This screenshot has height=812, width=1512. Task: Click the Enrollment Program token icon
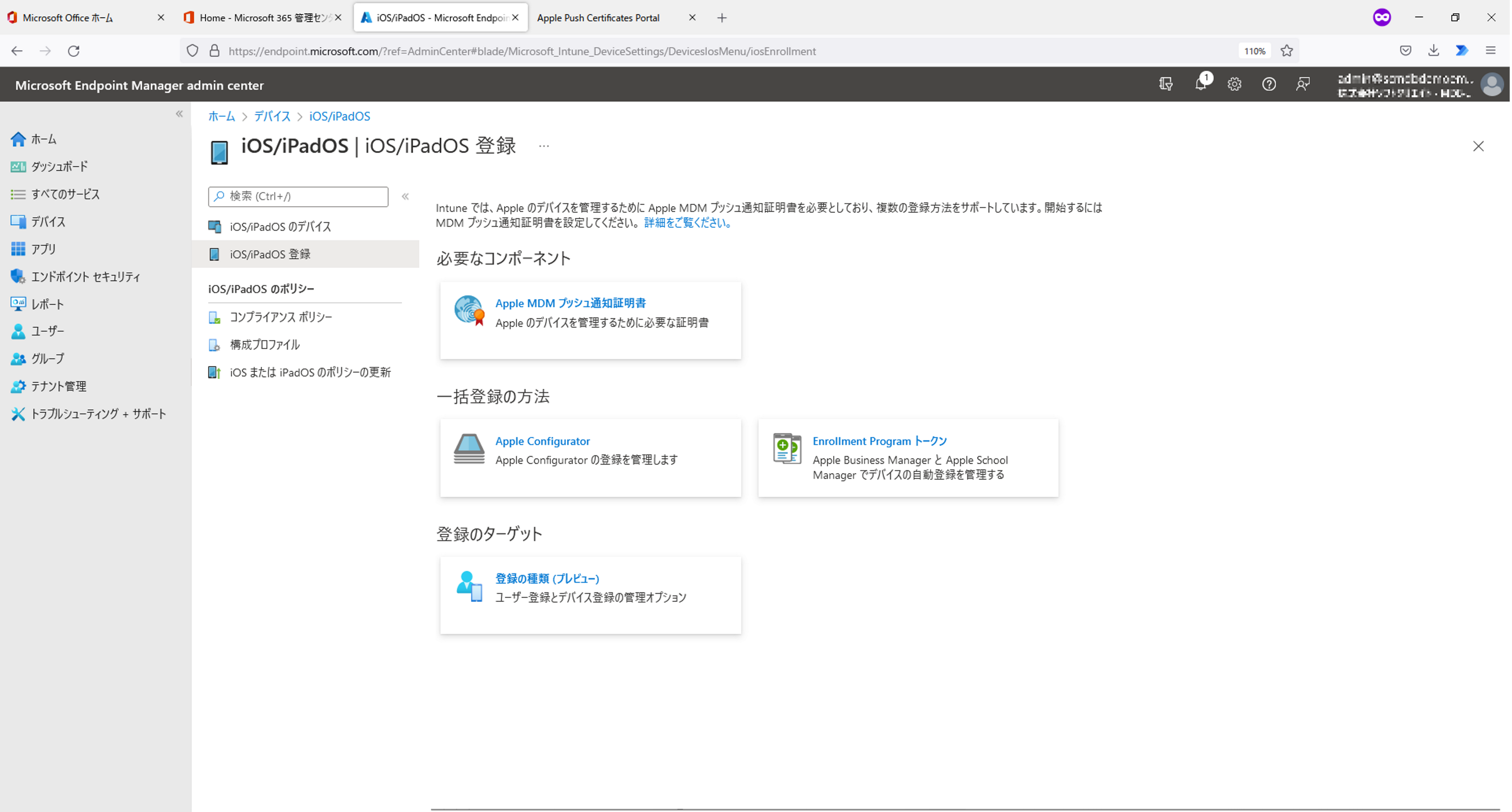click(x=787, y=449)
